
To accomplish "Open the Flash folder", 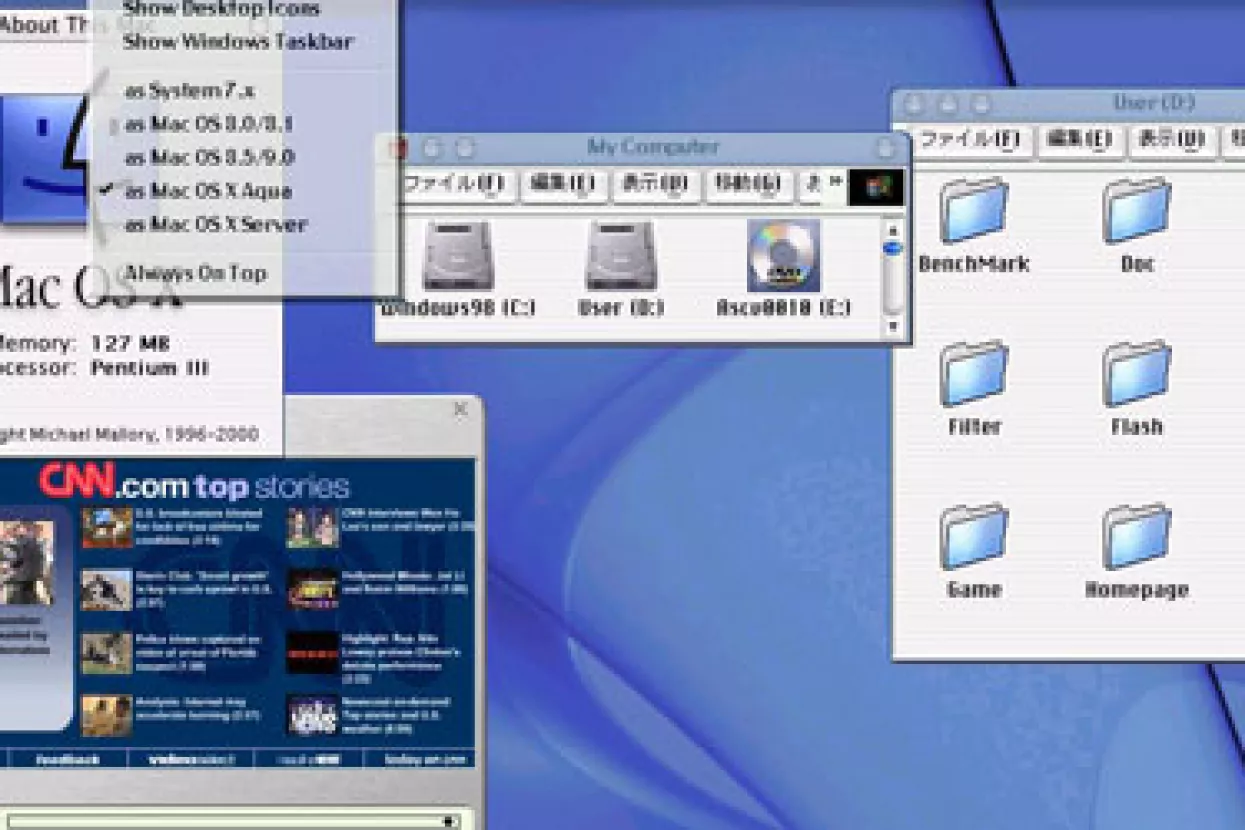I will point(1137,373).
